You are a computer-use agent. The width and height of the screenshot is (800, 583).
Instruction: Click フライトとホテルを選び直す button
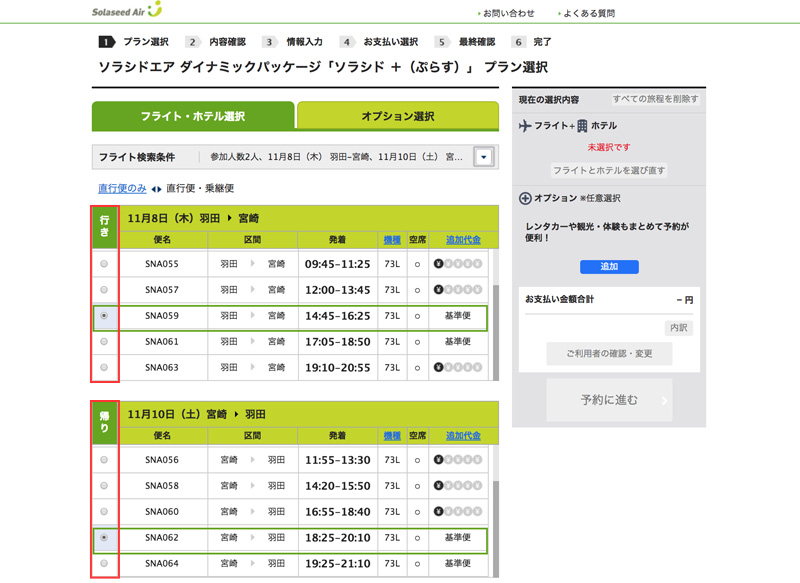pyautogui.click(x=609, y=170)
